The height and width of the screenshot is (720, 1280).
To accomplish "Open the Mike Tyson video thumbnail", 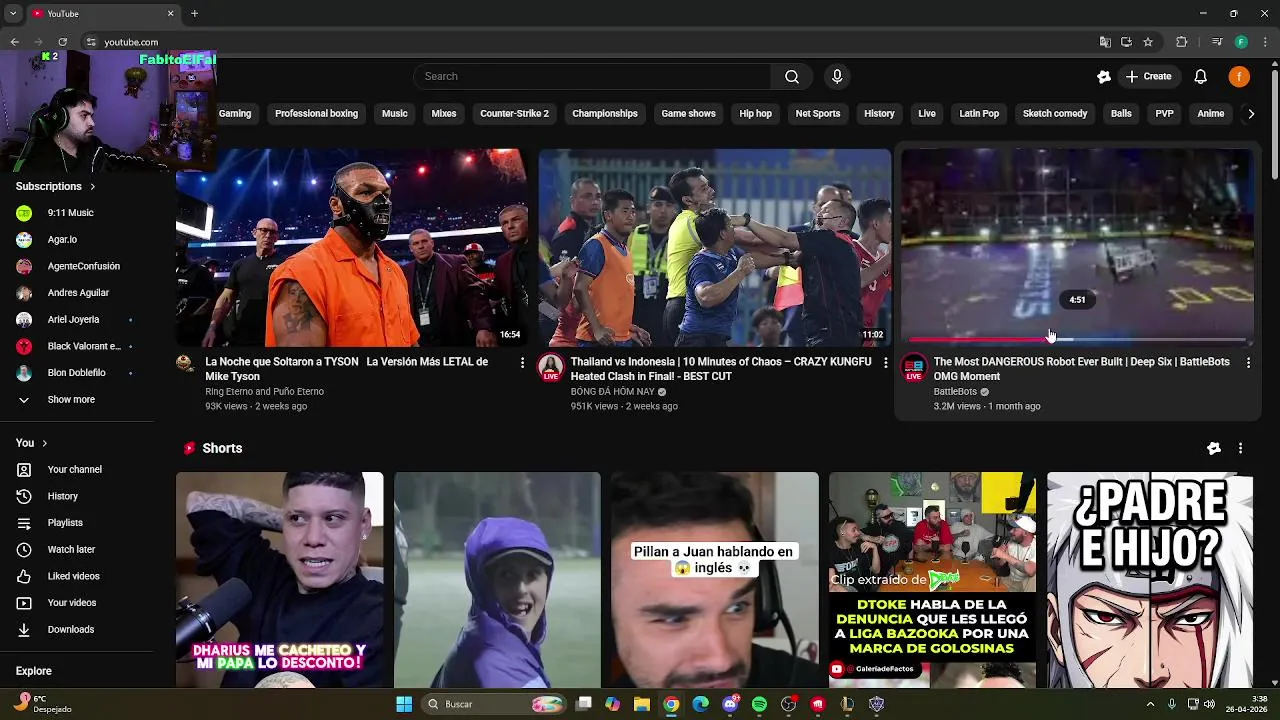I will (x=351, y=248).
